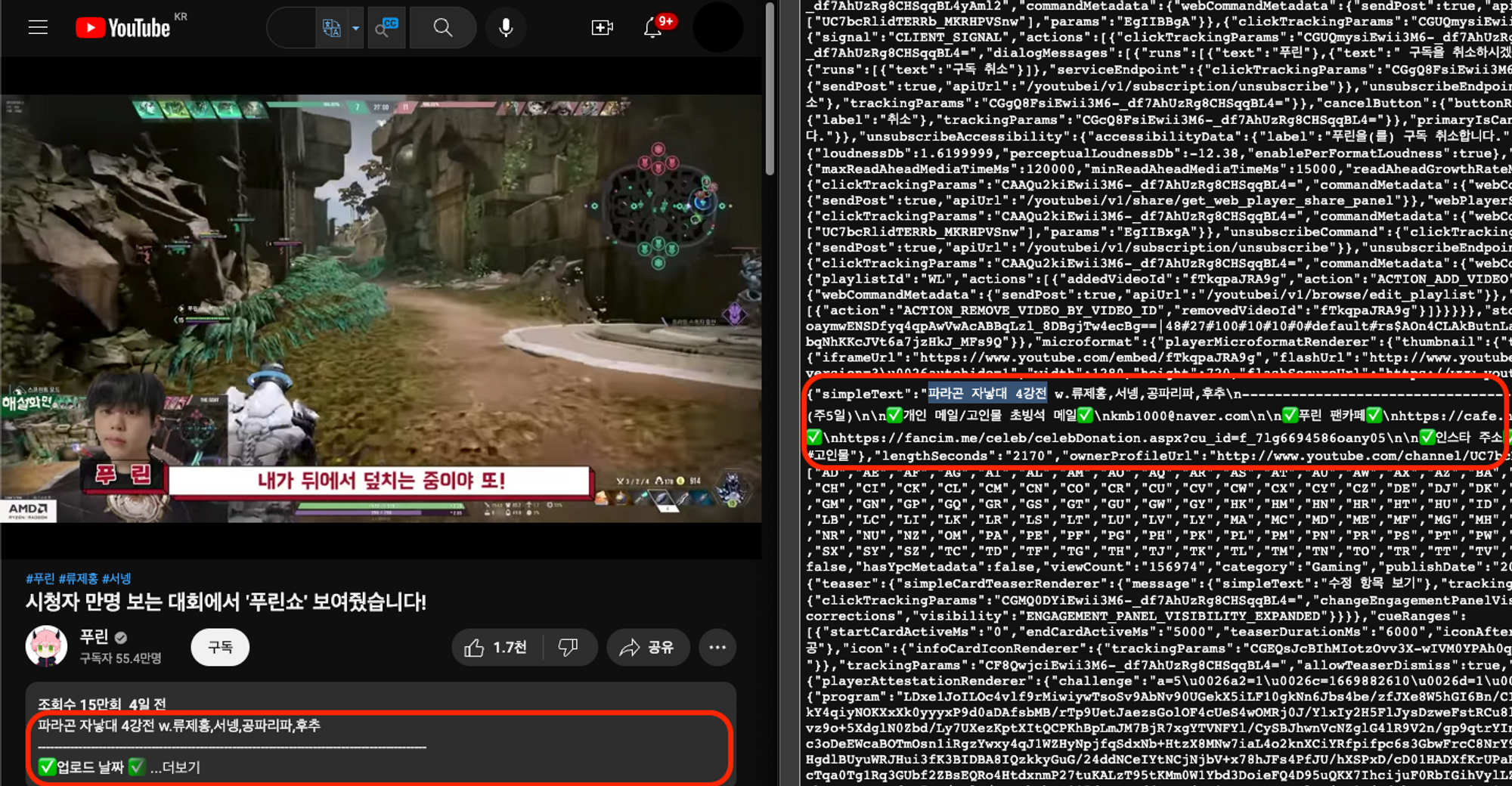The height and width of the screenshot is (786, 1512).
Task: Start voice search with the microphone
Action: tap(506, 28)
